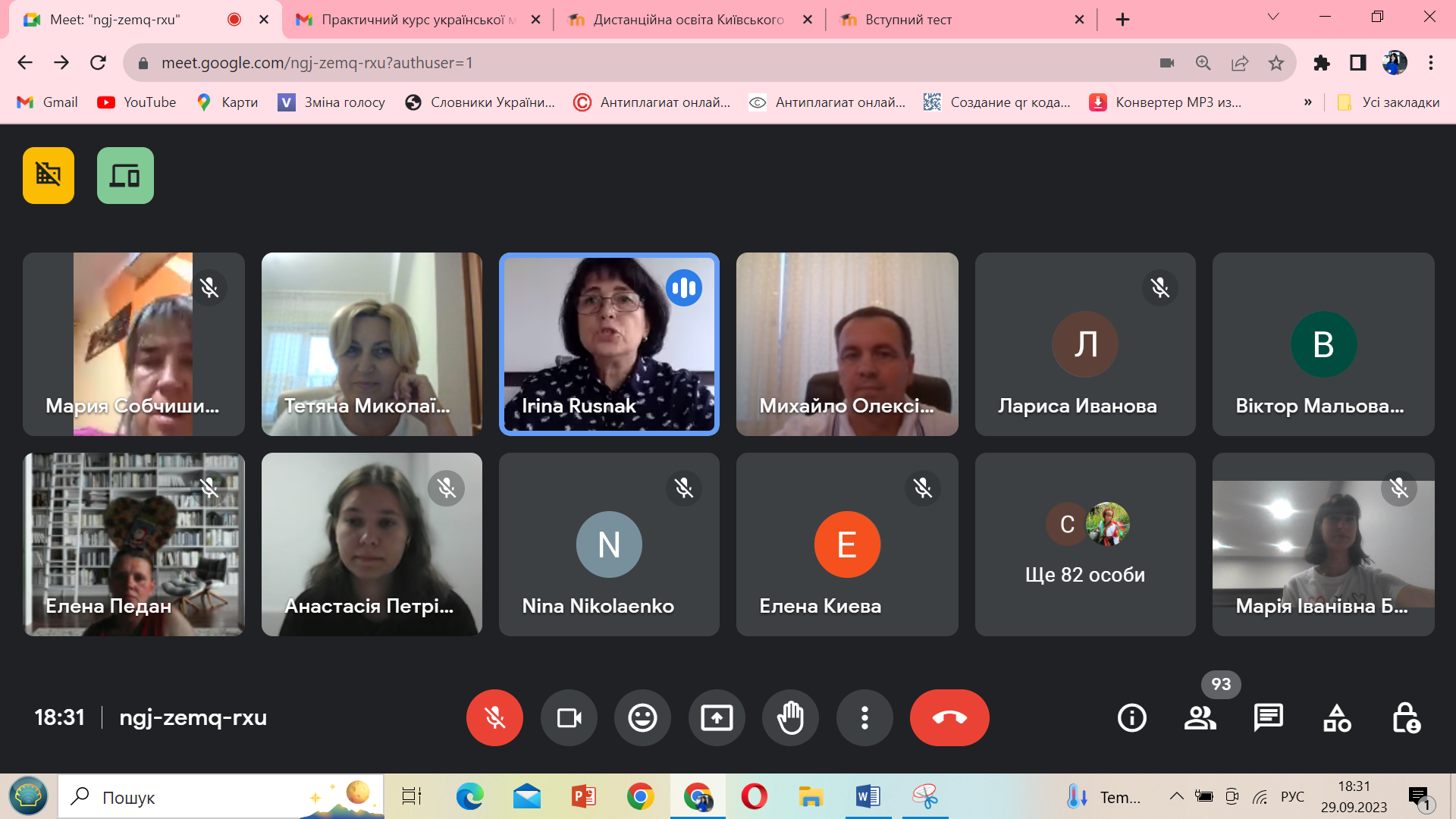Open host controls lock icon
The height and width of the screenshot is (819, 1456).
1406,717
